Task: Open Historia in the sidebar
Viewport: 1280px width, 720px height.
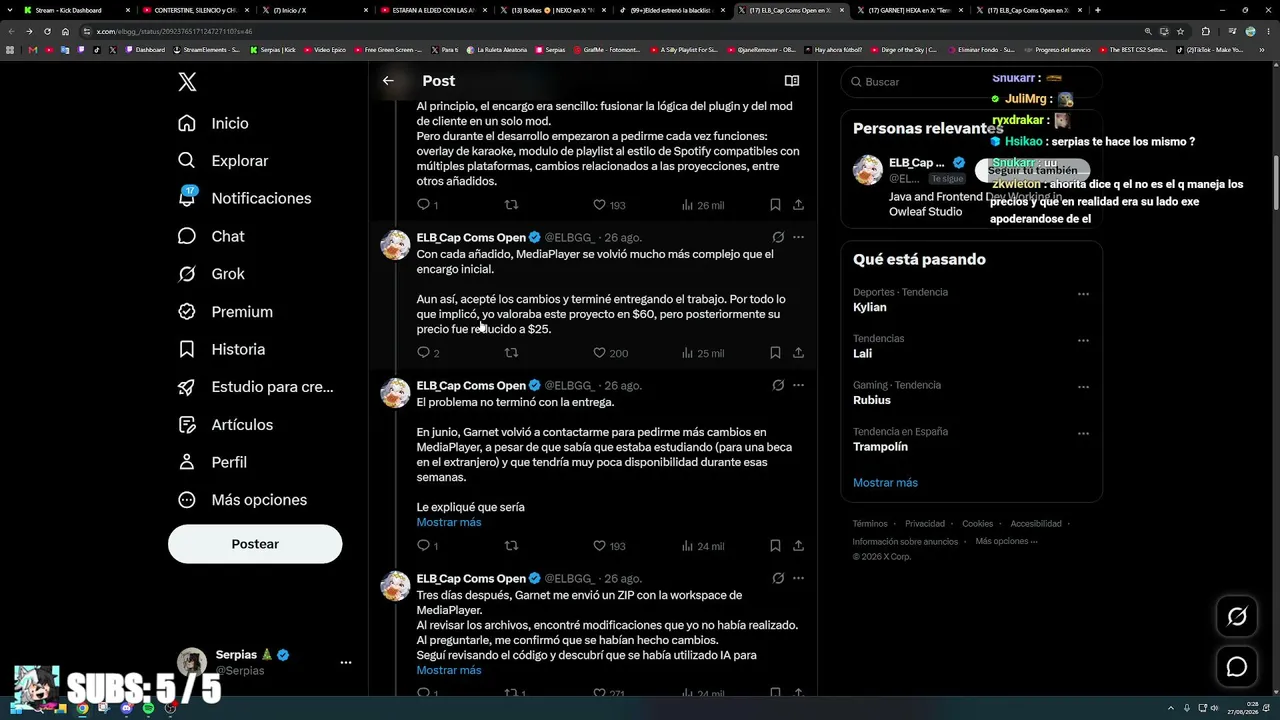Action: coord(221,349)
